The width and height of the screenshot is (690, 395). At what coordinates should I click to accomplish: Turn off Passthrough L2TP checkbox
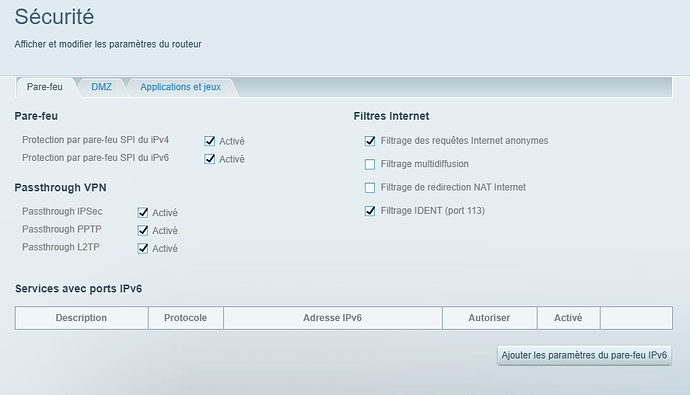[x=143, y=249]
